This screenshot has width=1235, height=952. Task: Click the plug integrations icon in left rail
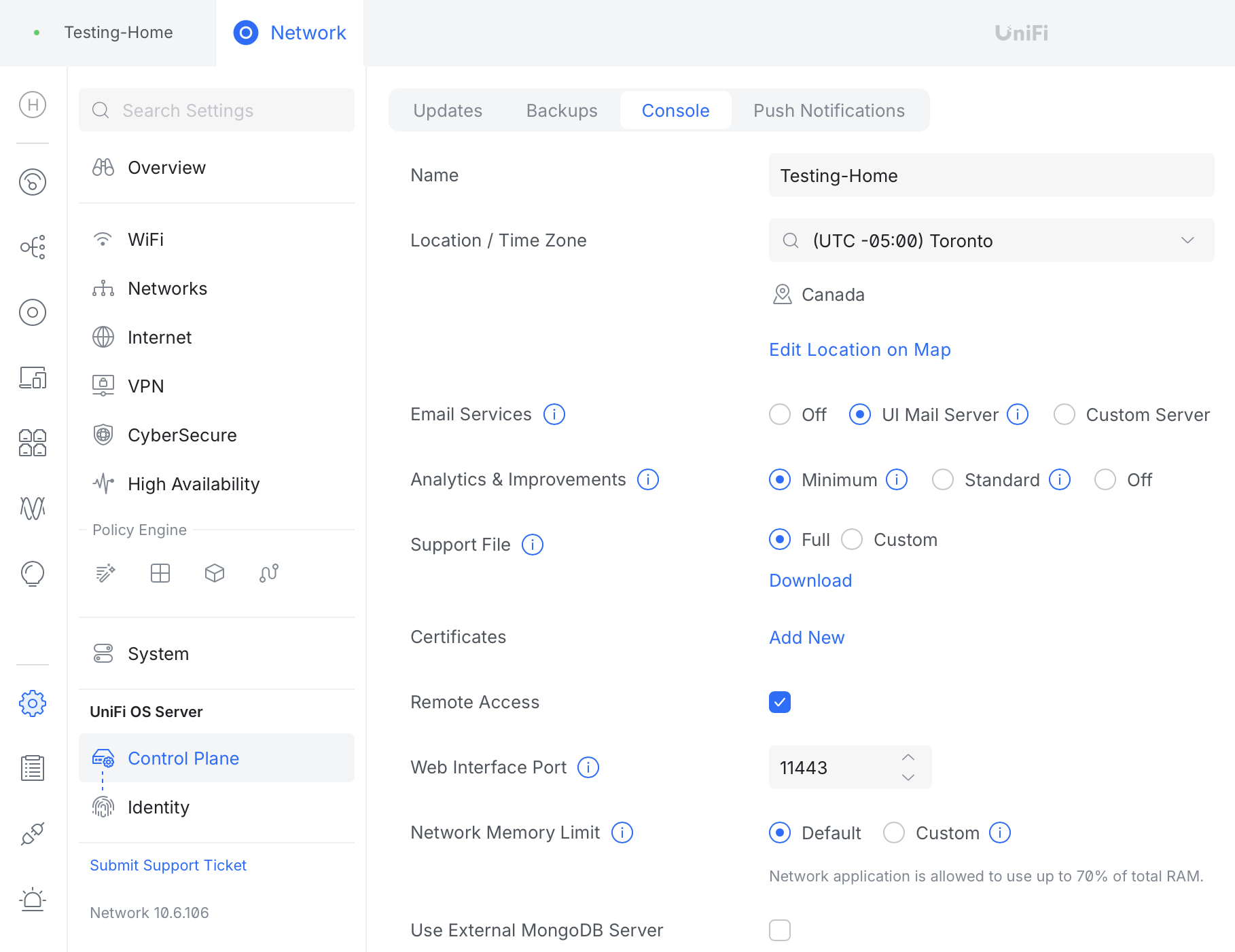coord(33,834)
